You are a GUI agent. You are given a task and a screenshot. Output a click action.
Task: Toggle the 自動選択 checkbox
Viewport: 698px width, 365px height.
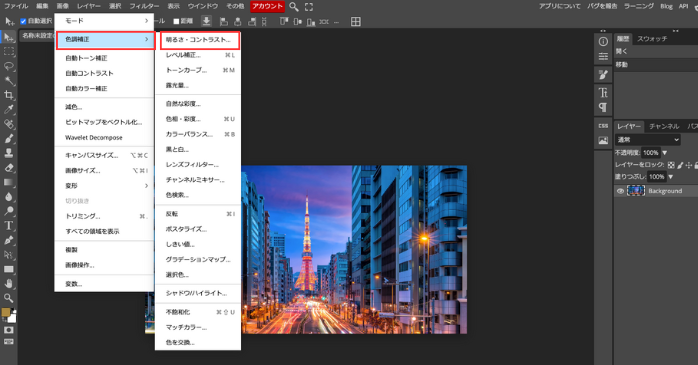click(23, 21)
